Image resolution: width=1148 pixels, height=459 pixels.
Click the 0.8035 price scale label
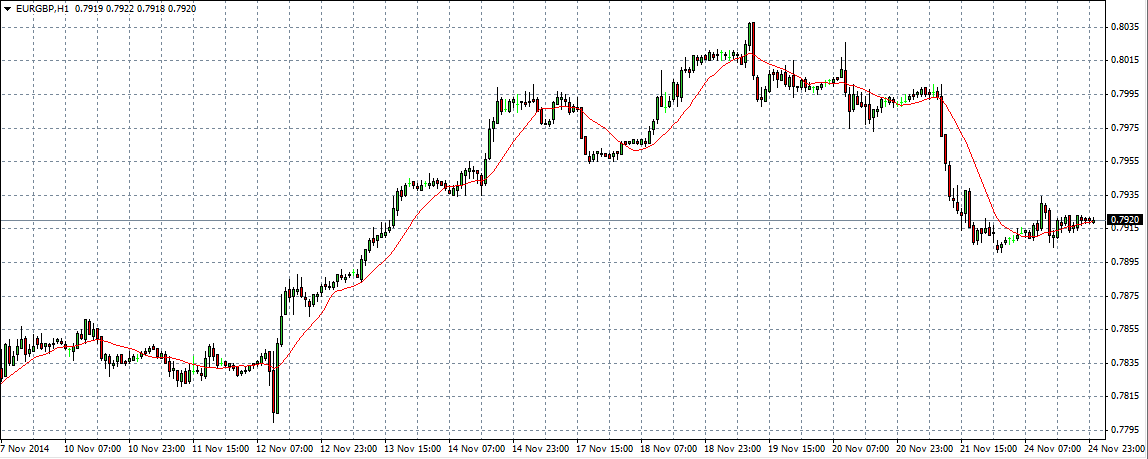[x=1125, y=26]
